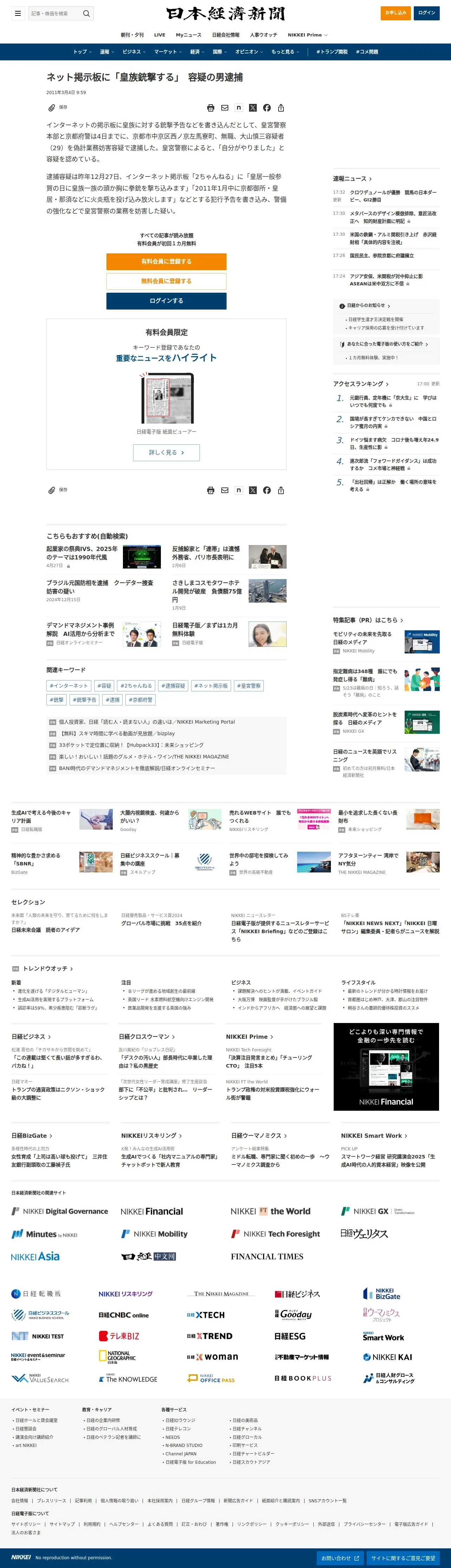
Task: Click the 詳しく見る button
Action: point(166,452)
